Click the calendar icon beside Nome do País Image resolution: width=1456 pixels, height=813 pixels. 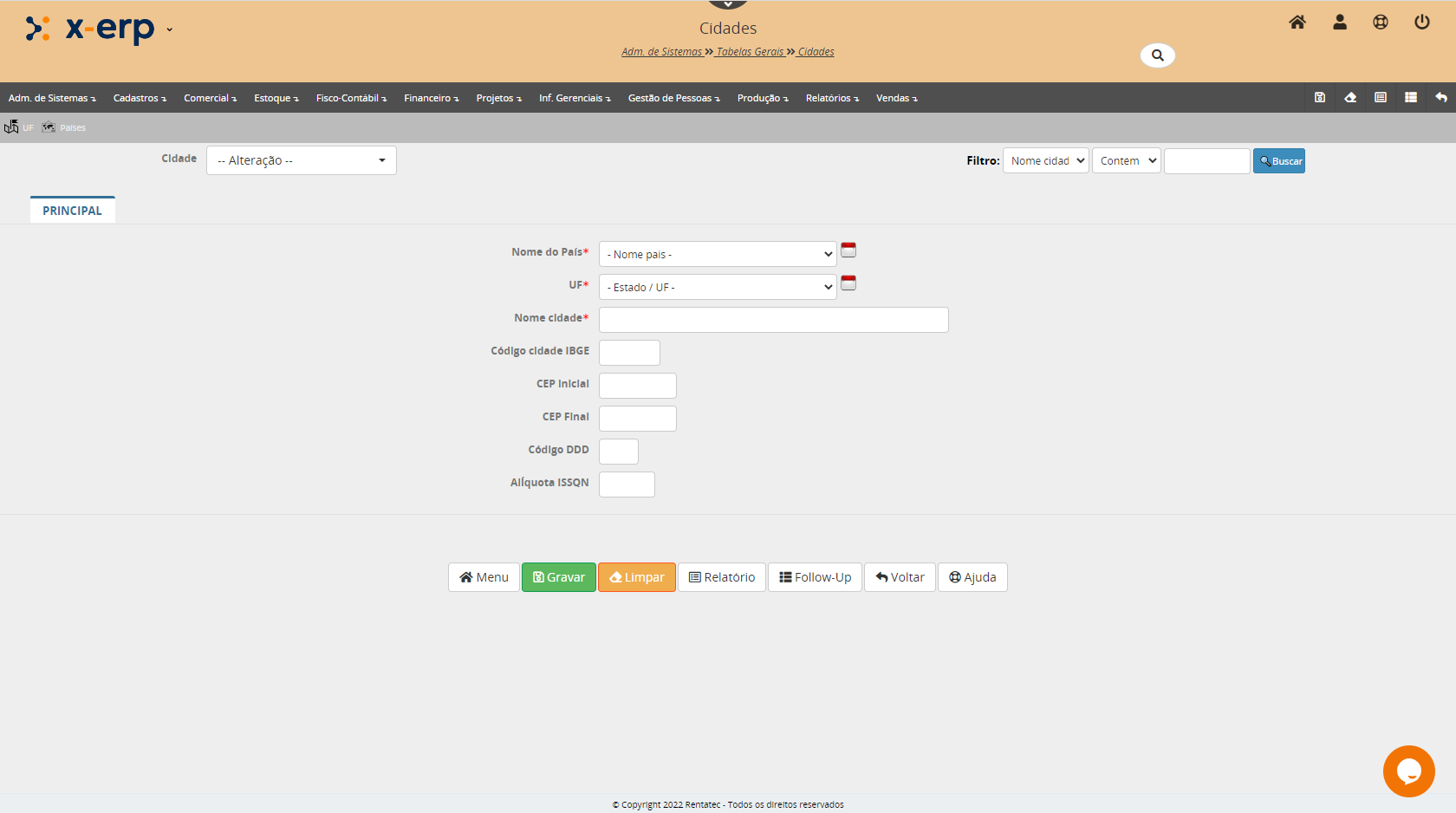tap(848, 250)
